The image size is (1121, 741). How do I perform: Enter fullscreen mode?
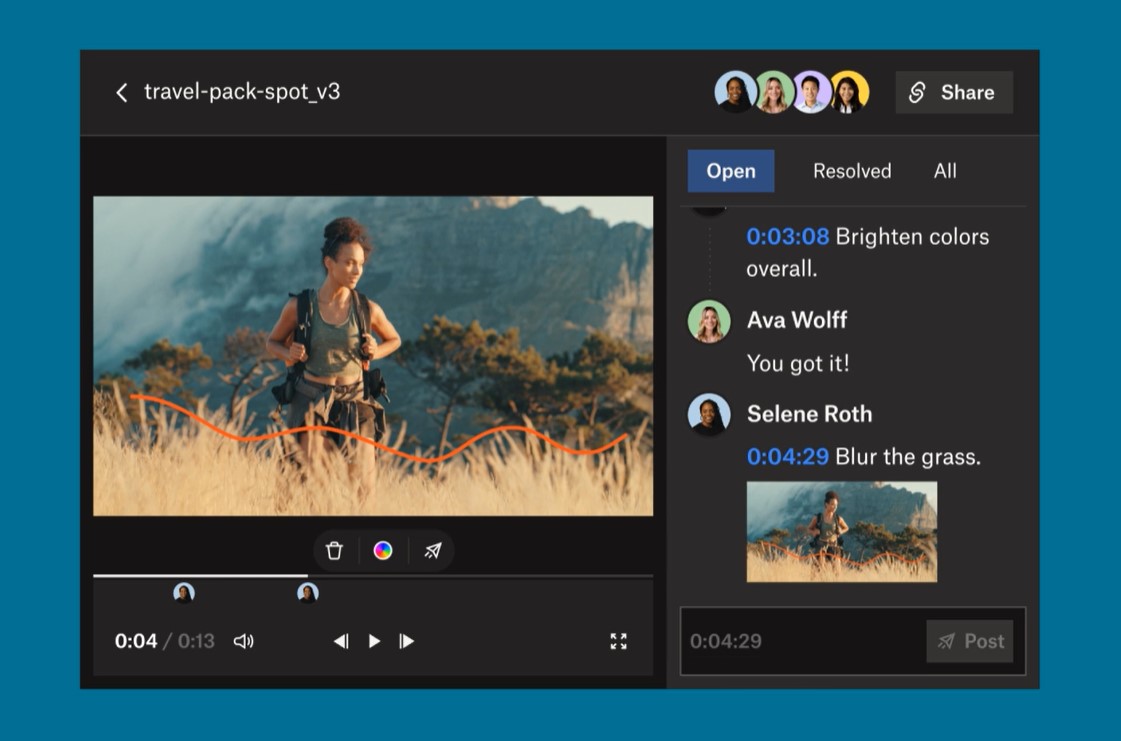[618, 642]
